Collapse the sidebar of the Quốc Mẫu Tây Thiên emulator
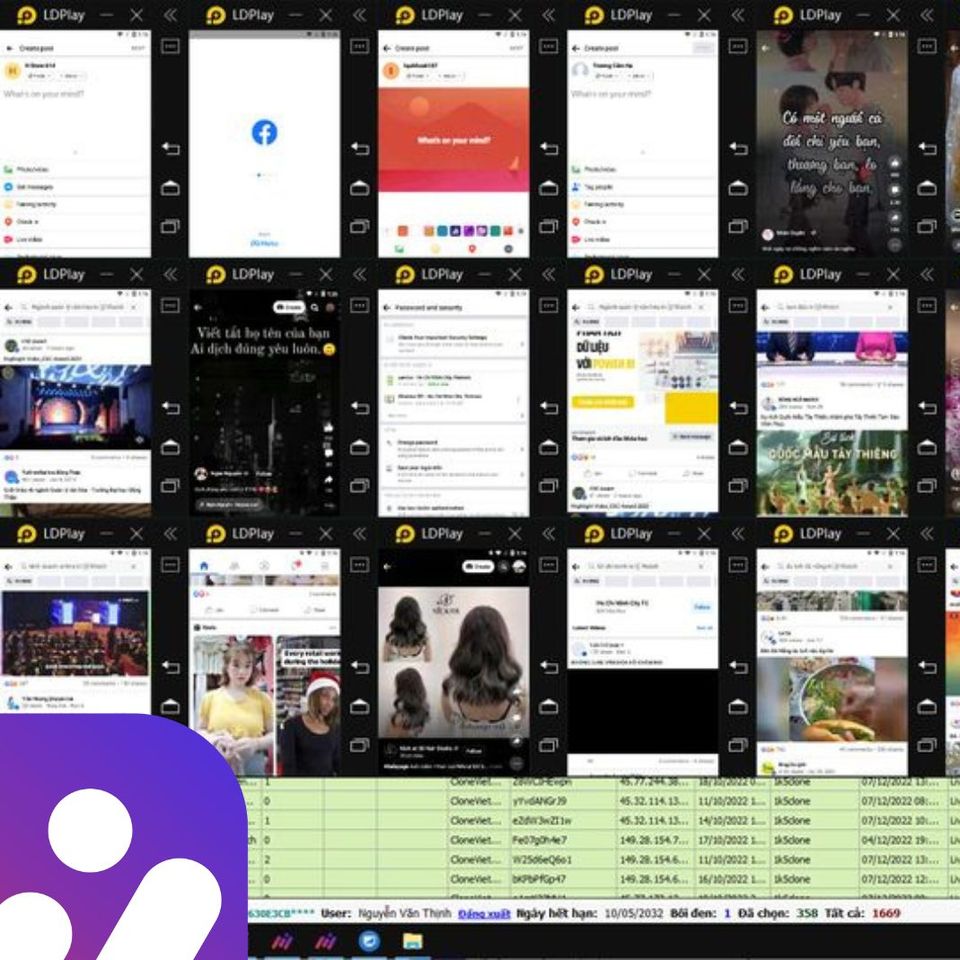960x960 pixels. pyautogui.click(x=927, y=274)
